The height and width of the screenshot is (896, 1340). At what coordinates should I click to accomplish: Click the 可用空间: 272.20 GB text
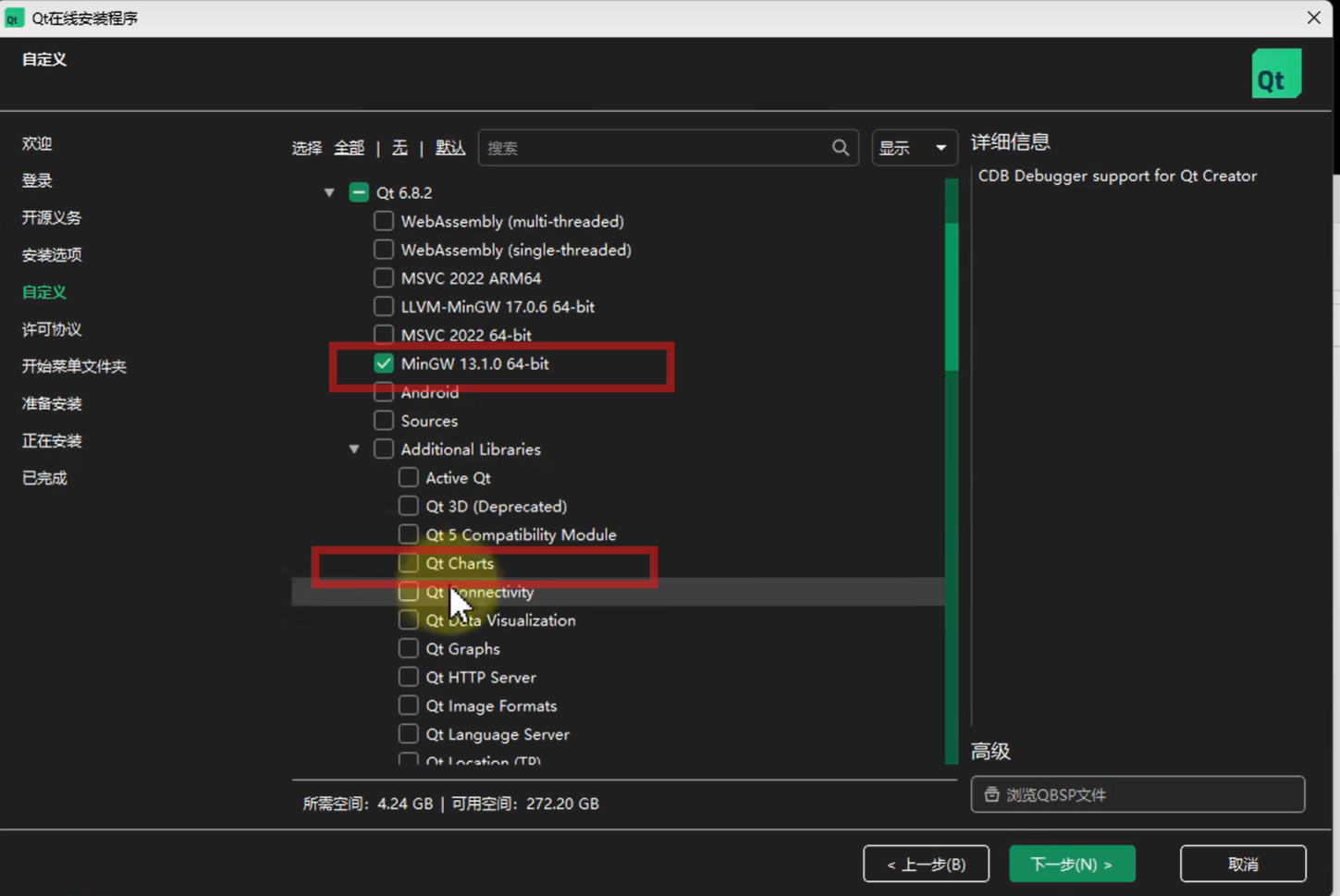click(x=525, y=804)
